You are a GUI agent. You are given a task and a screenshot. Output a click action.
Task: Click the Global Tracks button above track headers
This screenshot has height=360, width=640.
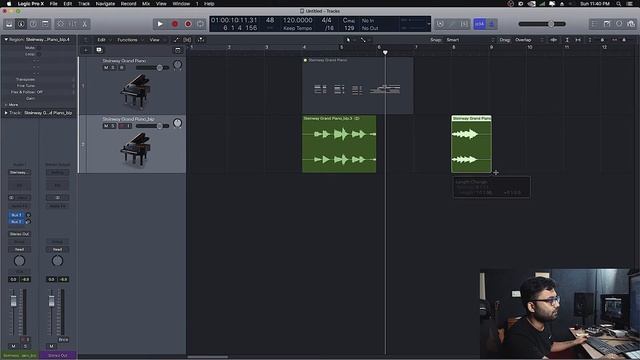pos(178,50)
